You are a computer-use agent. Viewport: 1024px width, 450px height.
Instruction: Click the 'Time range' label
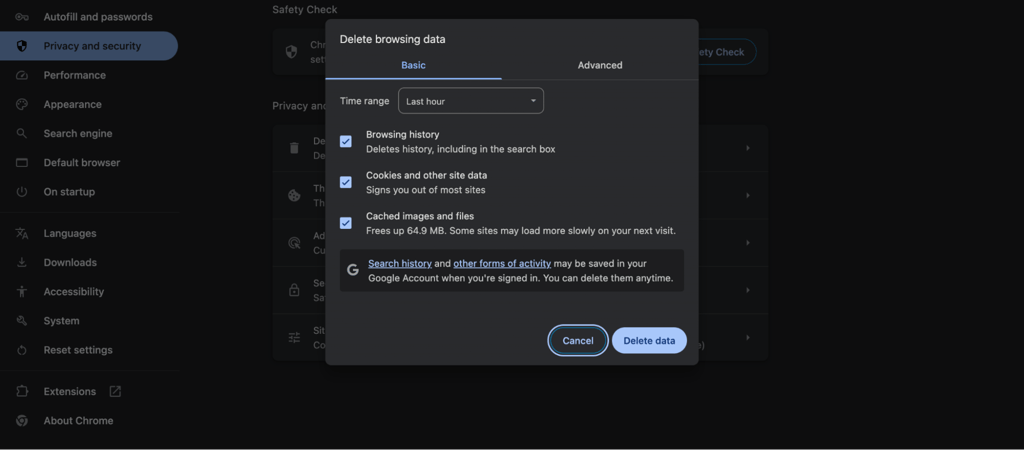click(364, 101)
